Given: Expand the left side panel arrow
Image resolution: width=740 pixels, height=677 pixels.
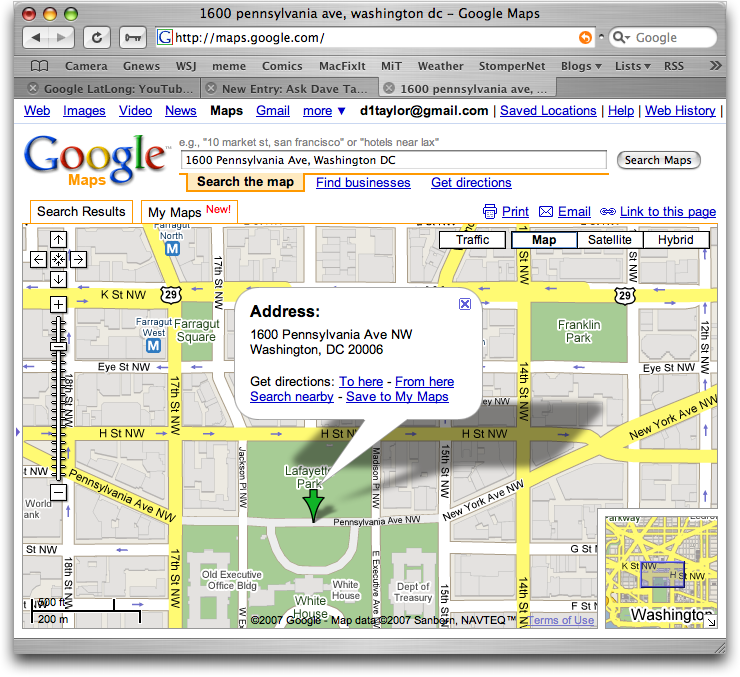Looking at the screenshot, I should (x=18, y=432).
